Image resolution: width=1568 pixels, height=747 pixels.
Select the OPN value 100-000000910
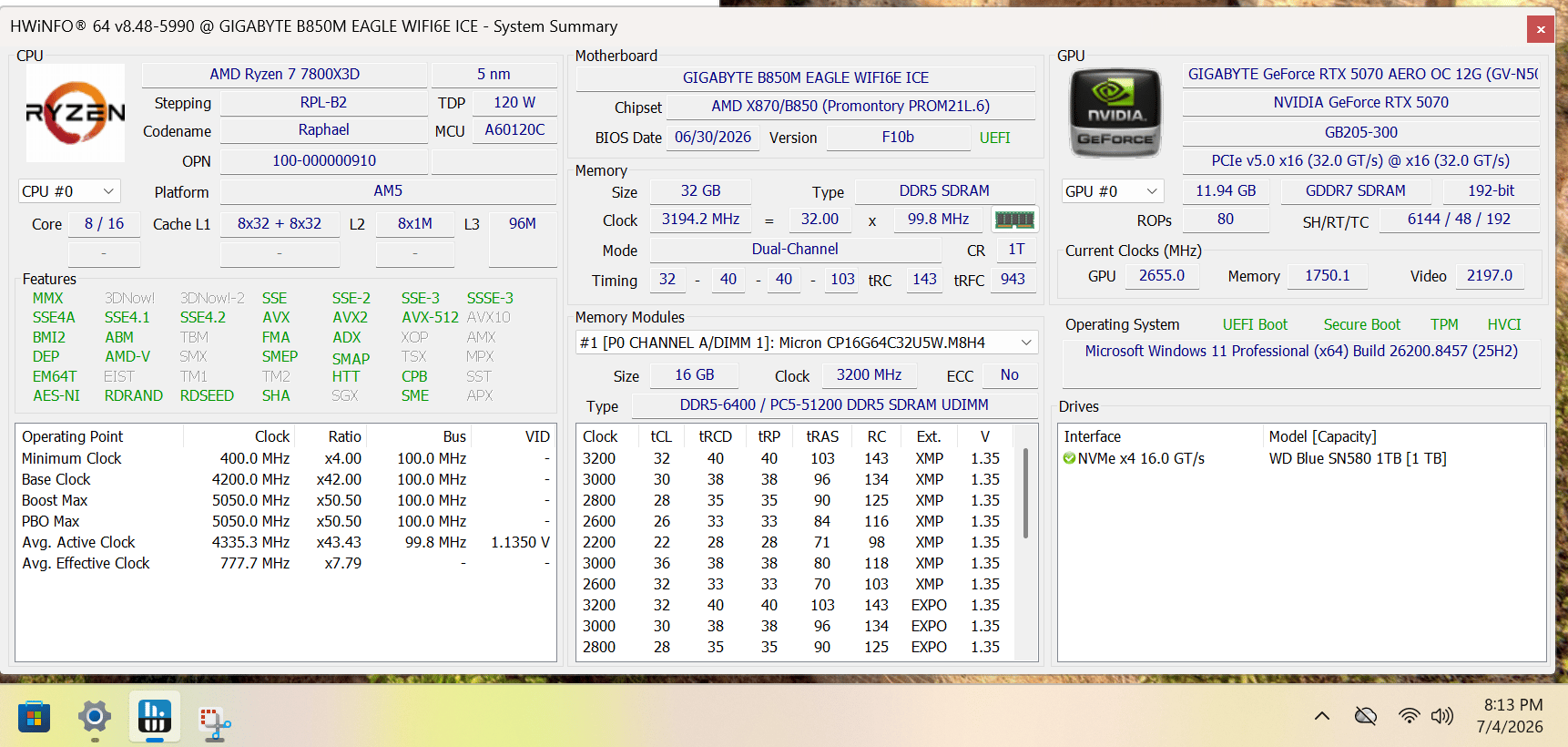click(324, 160)
